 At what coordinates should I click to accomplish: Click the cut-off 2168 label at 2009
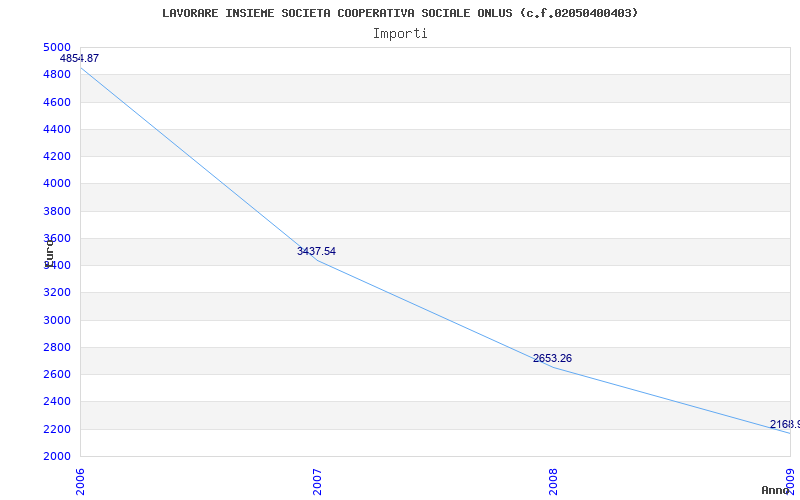[x=785, y=424]
